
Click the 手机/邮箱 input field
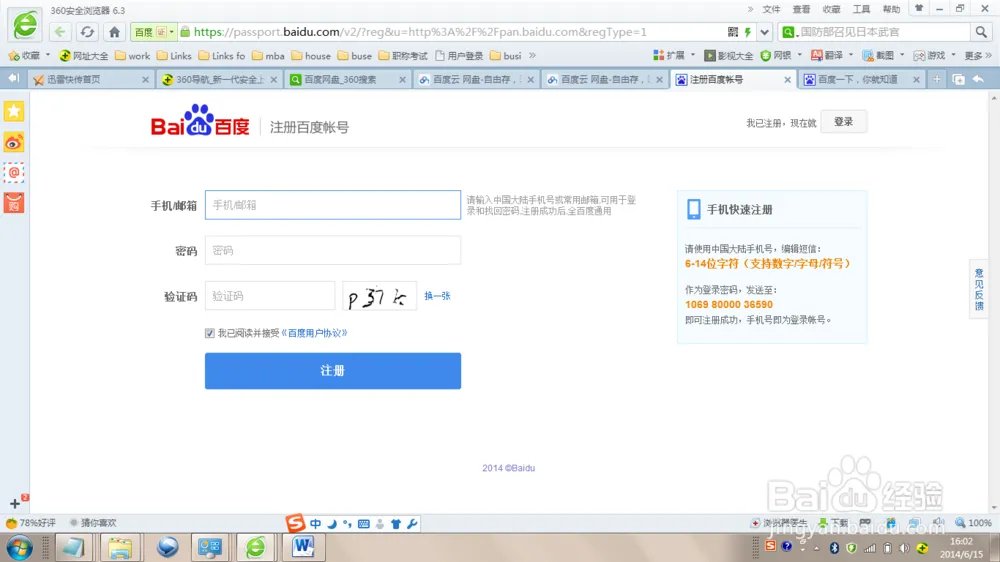tap(332, 205)
